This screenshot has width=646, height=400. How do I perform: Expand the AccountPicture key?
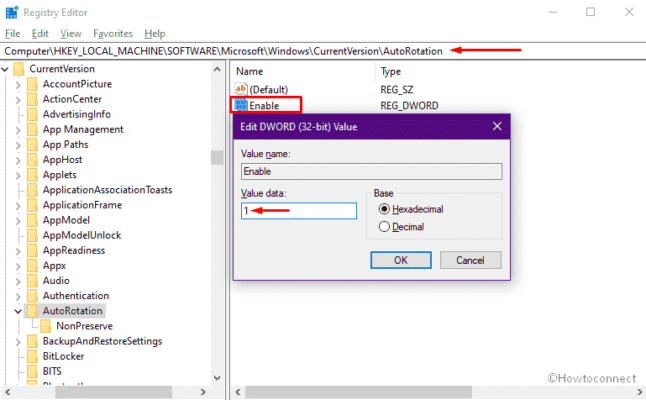click(x=18, y=84)
